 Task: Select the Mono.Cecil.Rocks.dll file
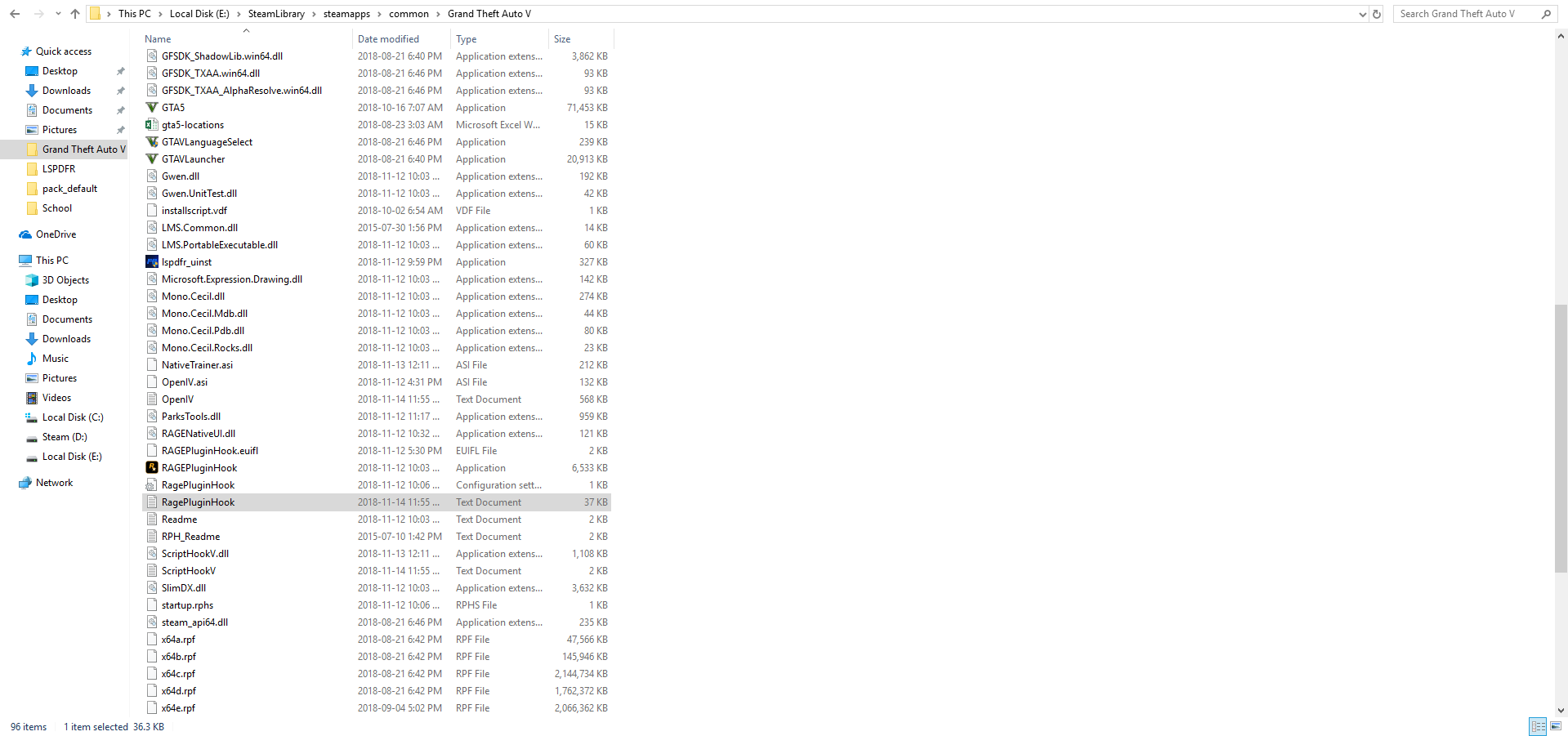tap(207, 348)
